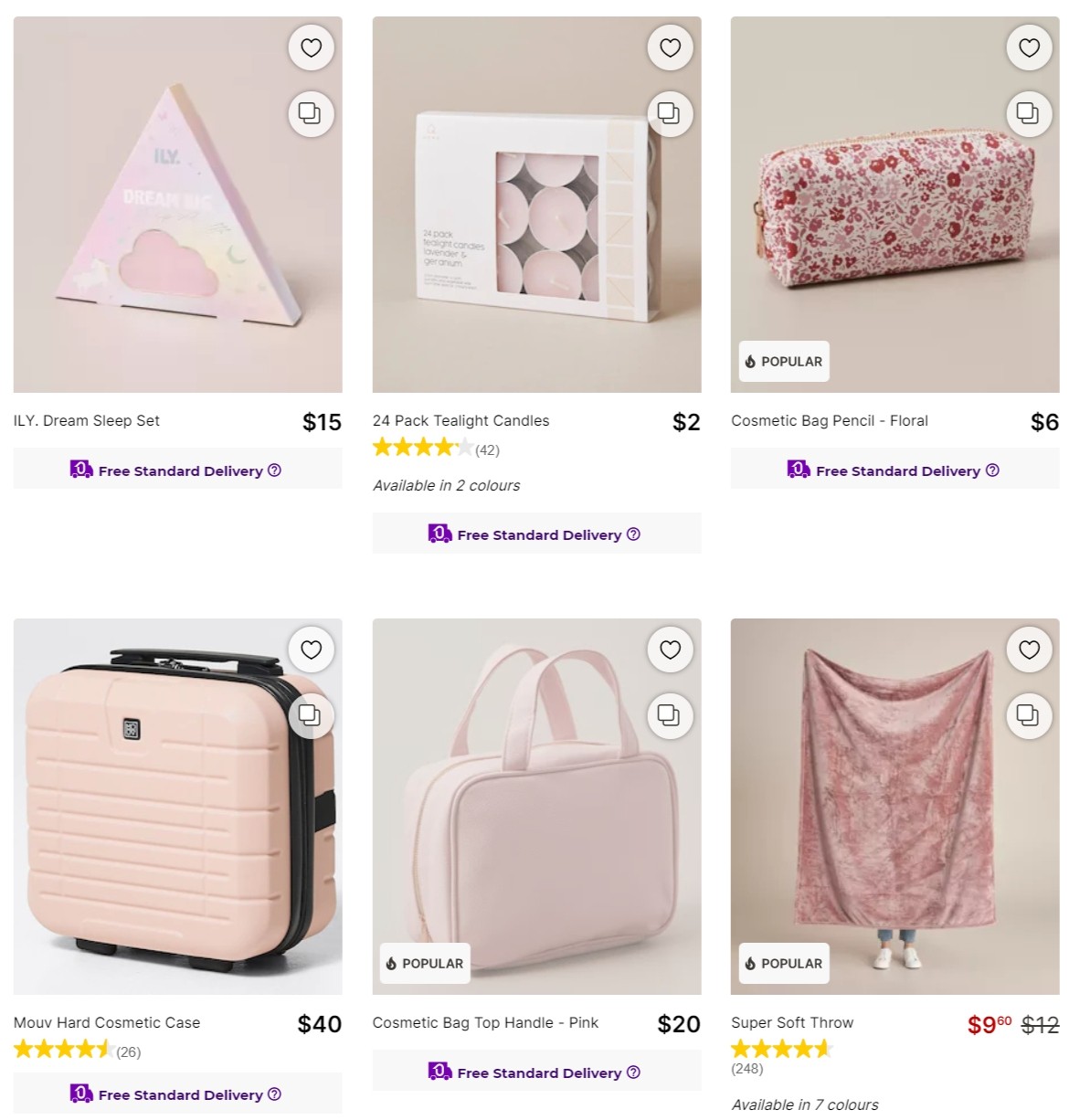Add the 24 Pack Tealight Candles to wishlist
This screenshot has height=1120, width=1069.
click(670, 47)
